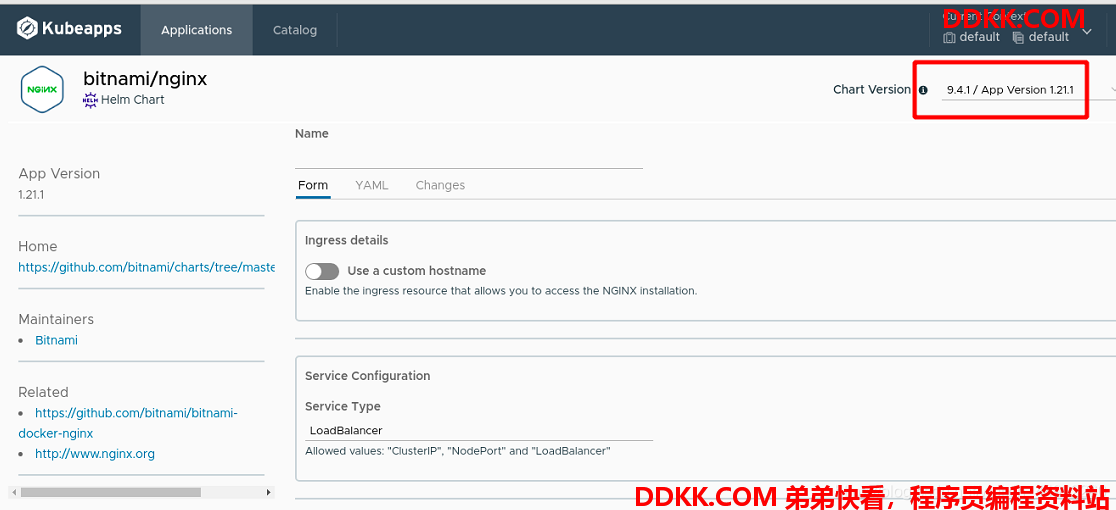Viewport: 1116px width, 510px height.
Task: Click the Related sidebar heading
Action: coord(43,393)
